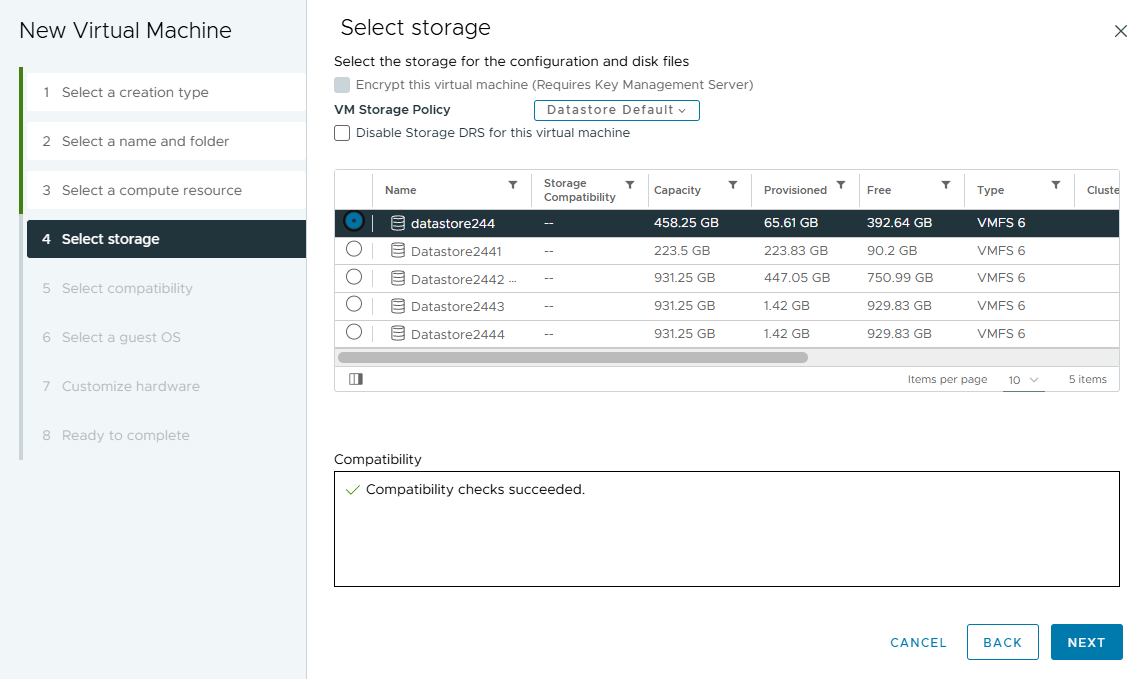
Task: Select the Datastore2441 radio button
Action: [354, 249]
